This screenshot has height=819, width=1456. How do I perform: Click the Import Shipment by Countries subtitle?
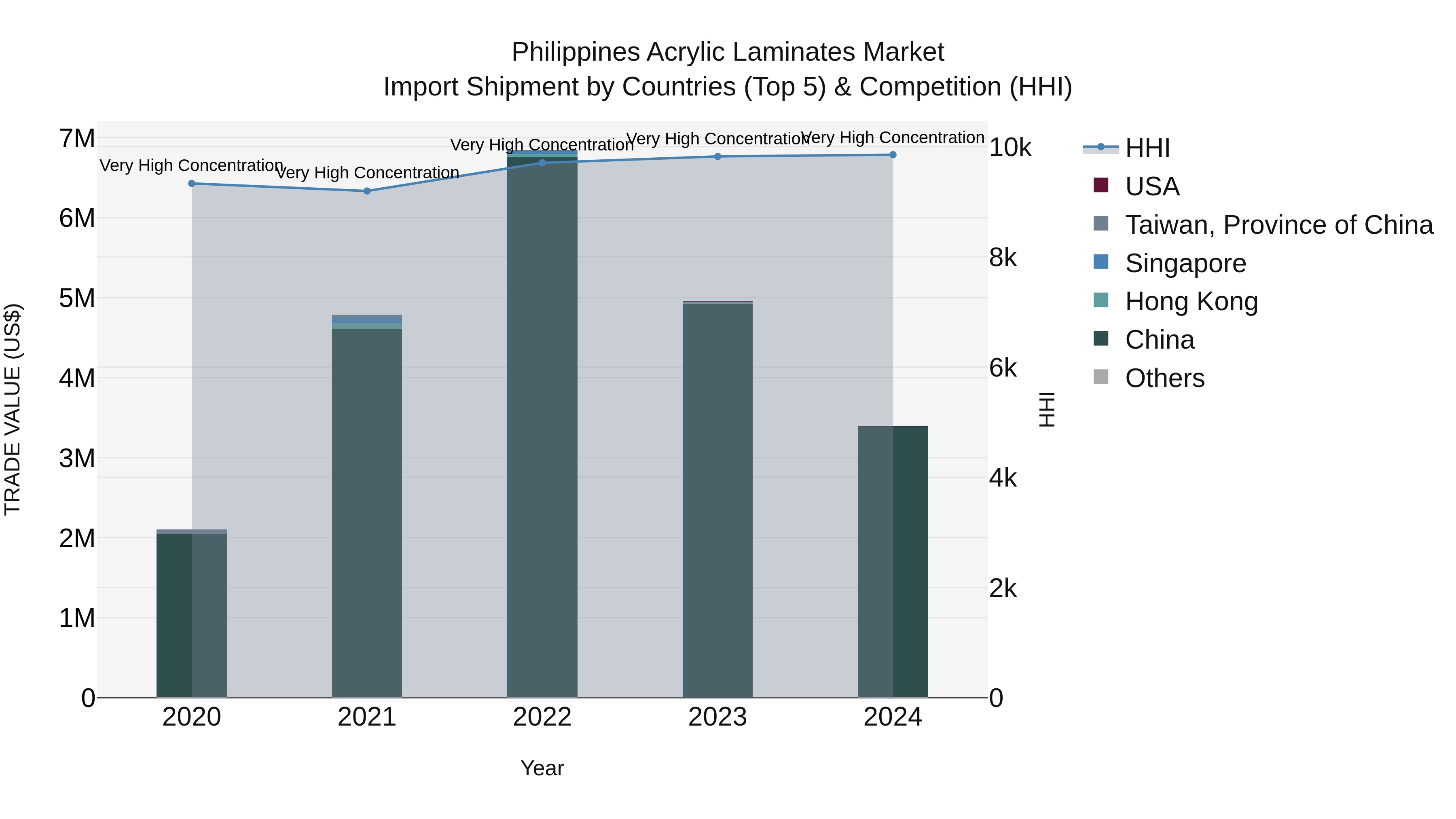pyautogui.click(x=728, y=87)
